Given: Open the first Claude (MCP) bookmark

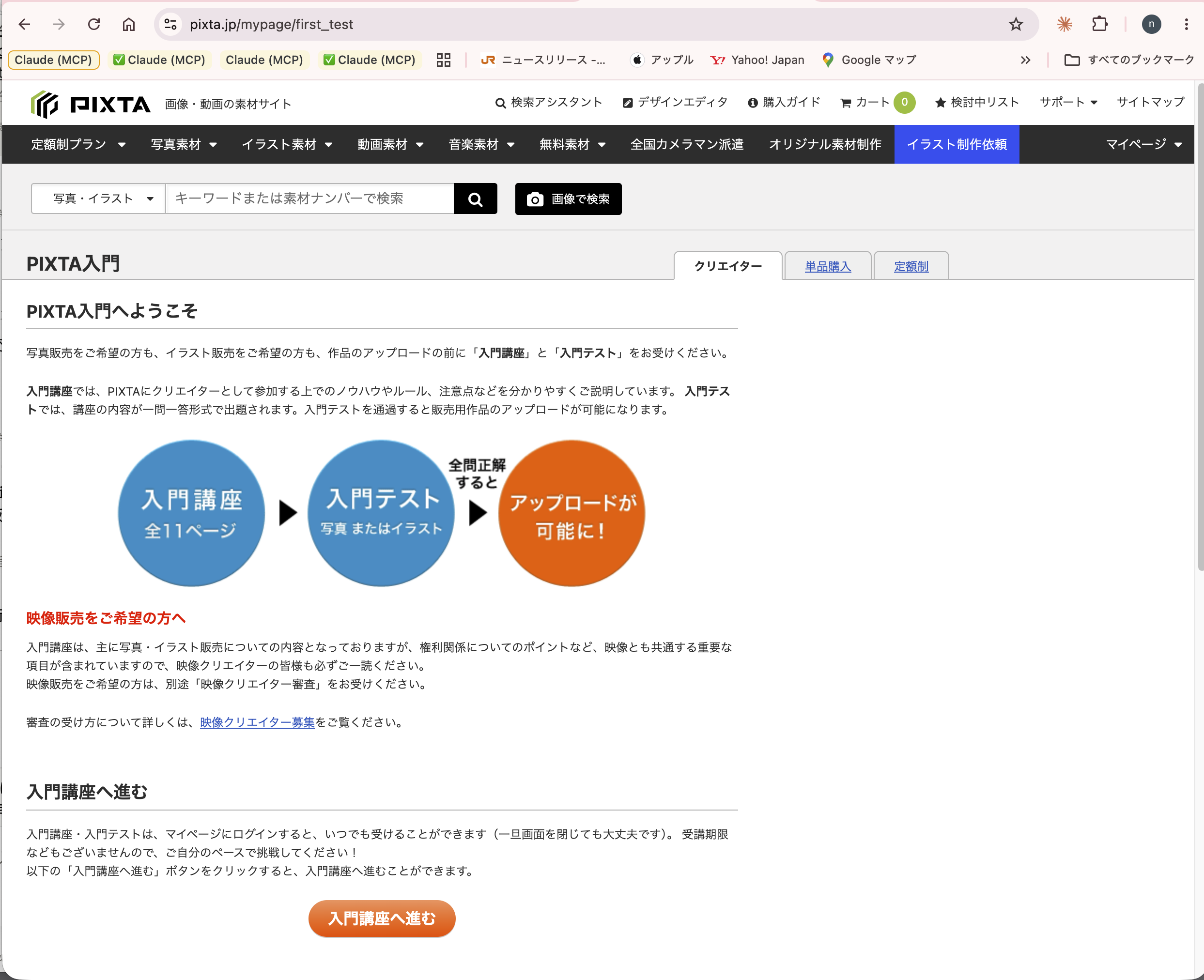Looking at the screenshot, I should click(x=54, y=60).
